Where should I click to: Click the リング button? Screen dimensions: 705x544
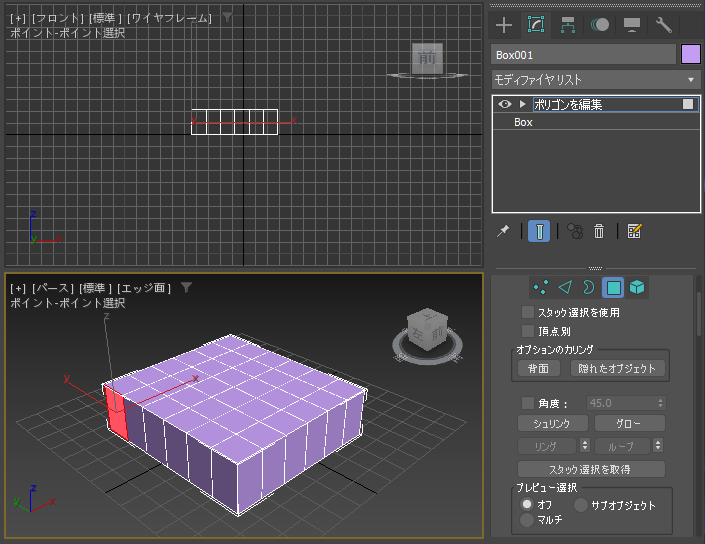[546, 446]
